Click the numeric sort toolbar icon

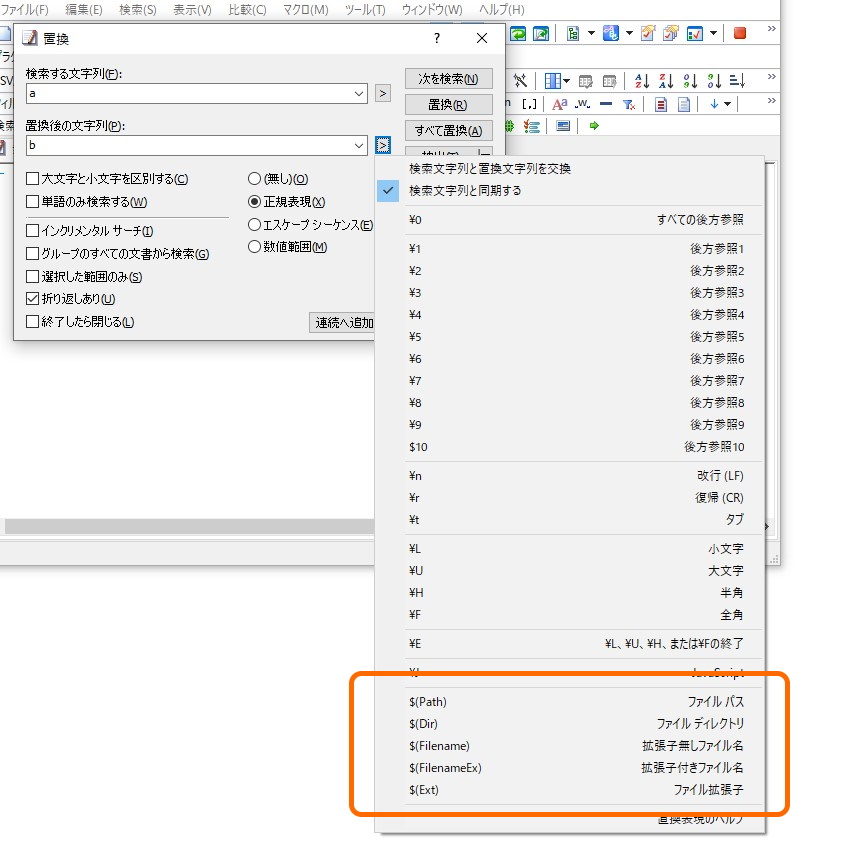690,82
